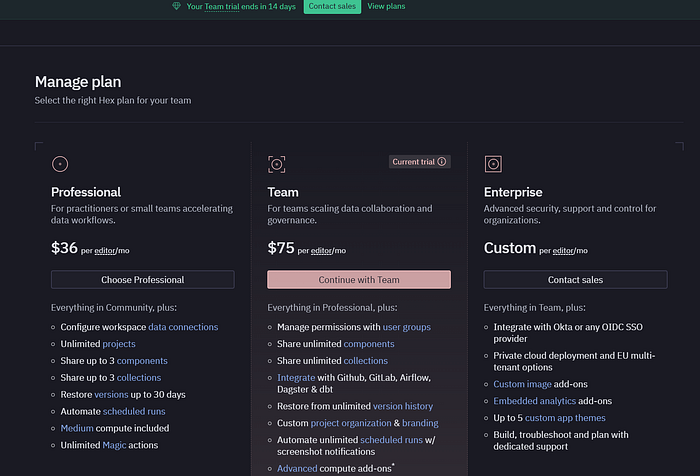Open the Medium compute link
This screenshot has width=700, height=476.
click(77, 428)
